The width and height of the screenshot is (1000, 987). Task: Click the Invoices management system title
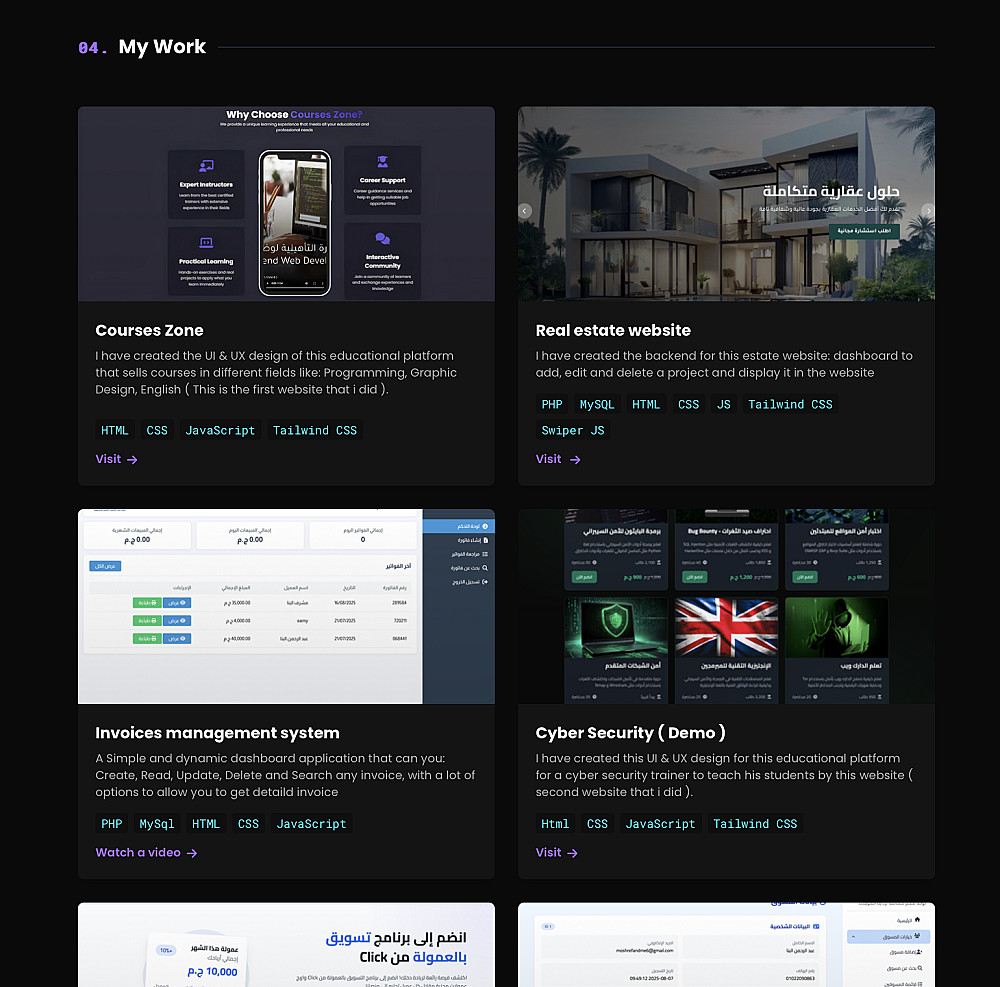click(217, 733)
